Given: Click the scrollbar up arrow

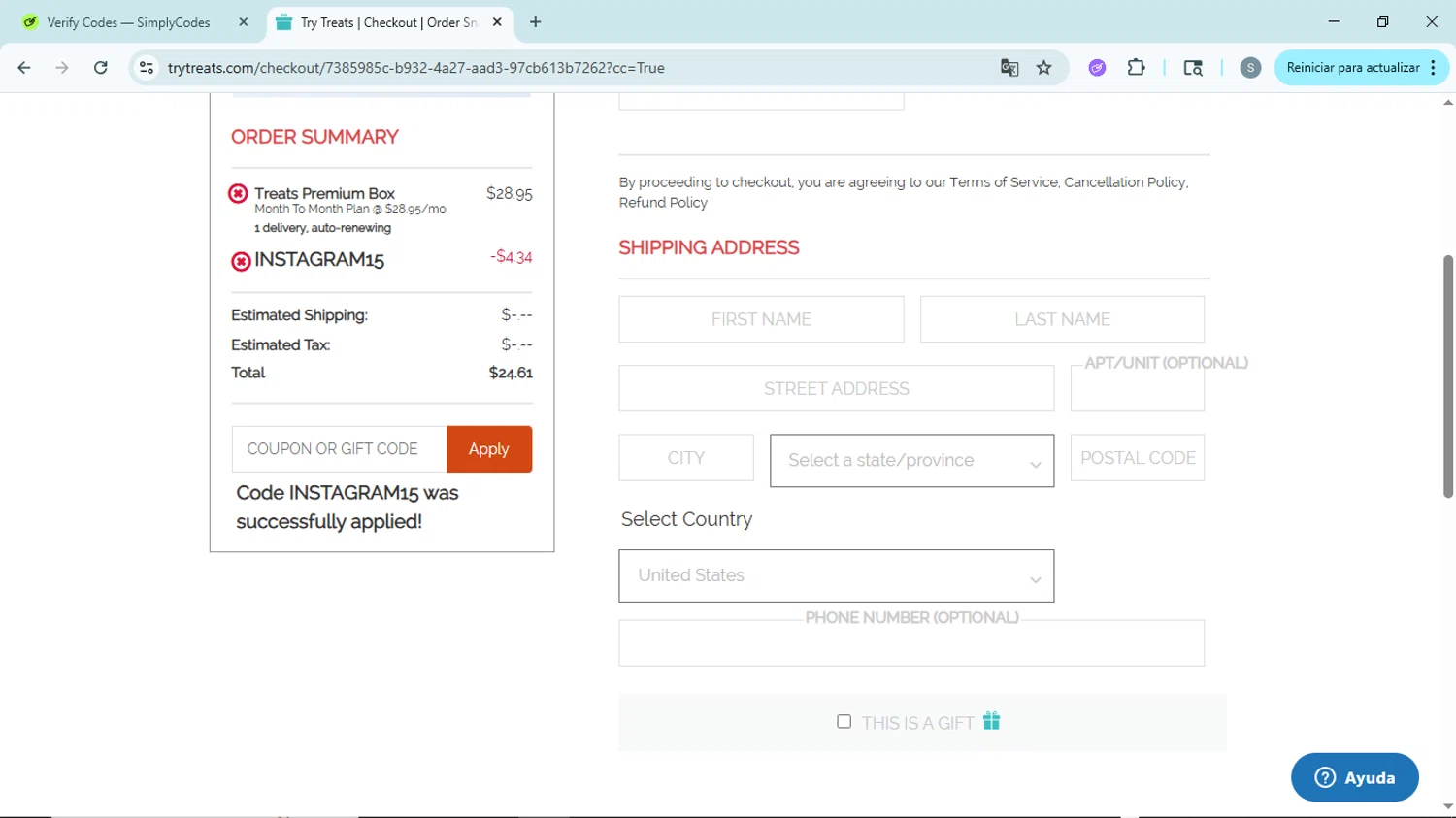Looking at the screenshot, I should (1448, 102).
